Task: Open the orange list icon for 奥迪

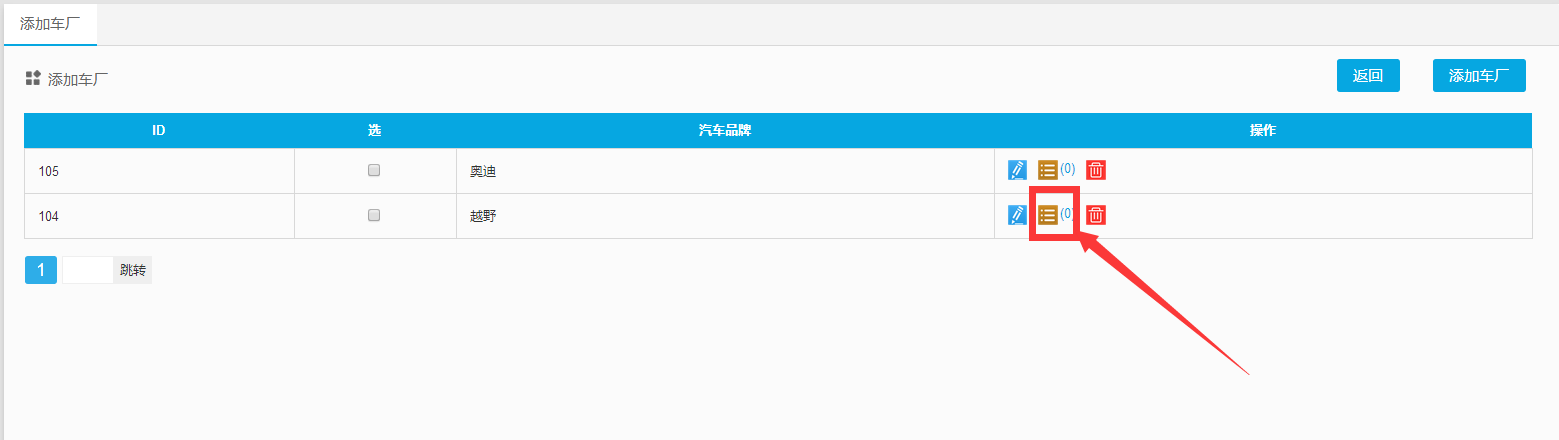Action: [1047, 170]
